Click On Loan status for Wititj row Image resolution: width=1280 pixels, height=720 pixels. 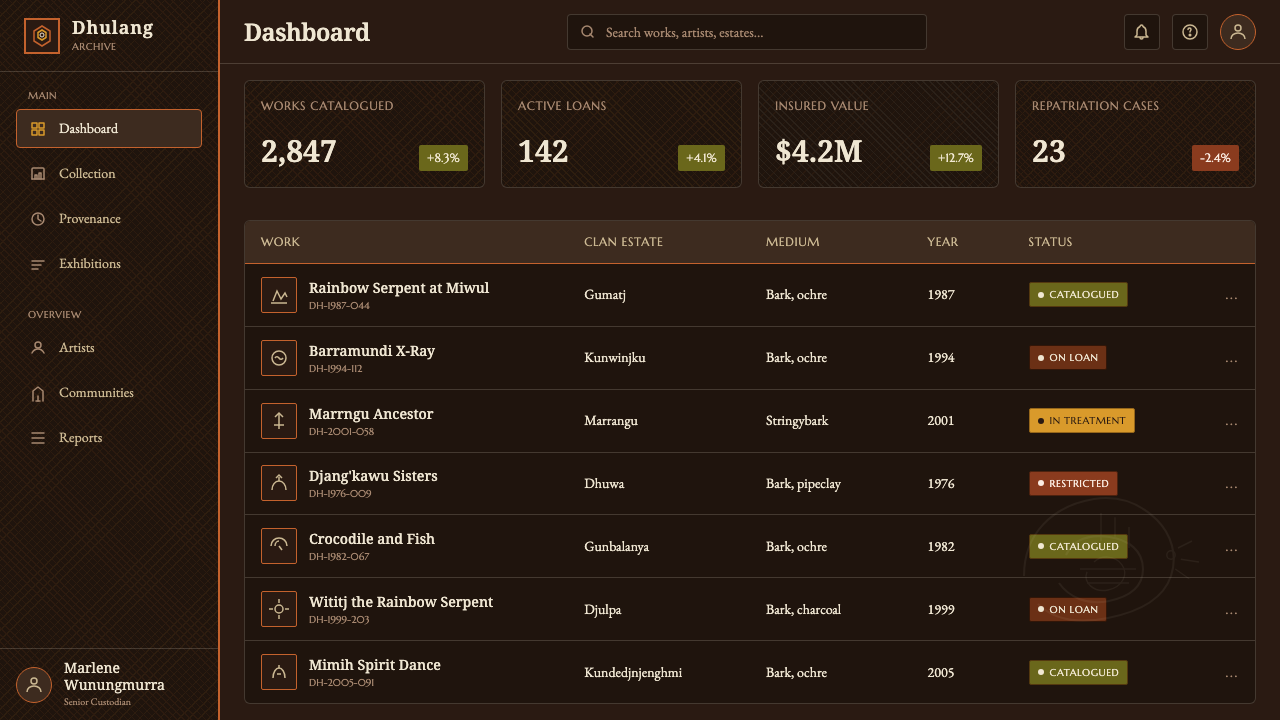[1068, 610]
